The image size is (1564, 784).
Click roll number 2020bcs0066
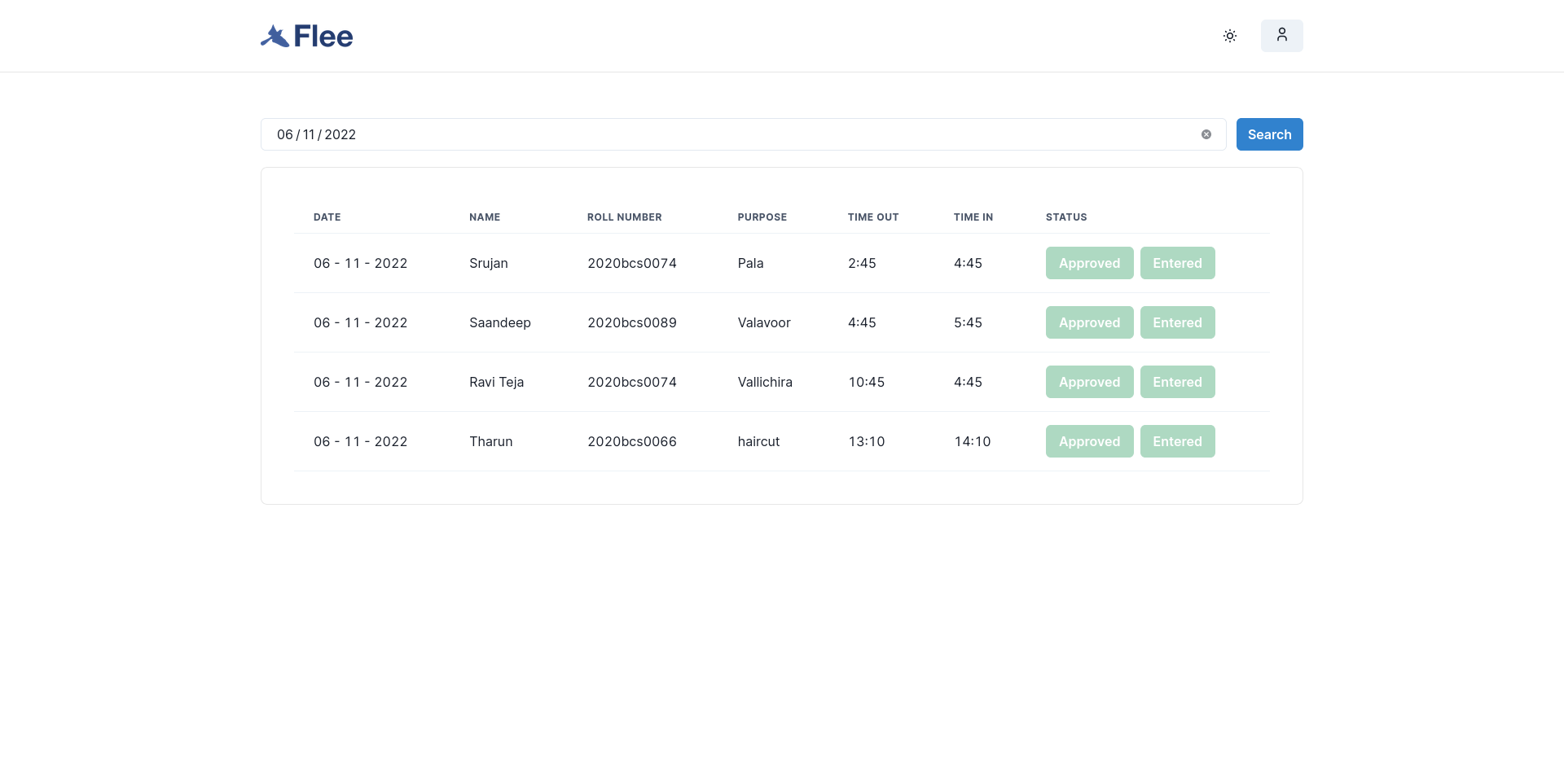[x=632, y=441]
